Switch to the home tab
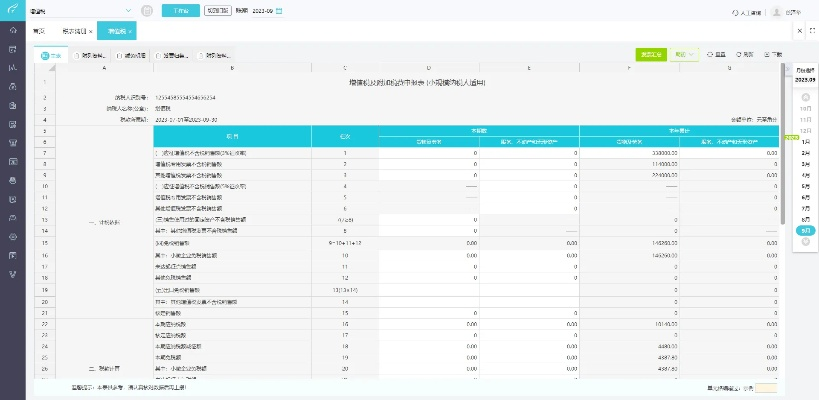 (x=39, y=31)
